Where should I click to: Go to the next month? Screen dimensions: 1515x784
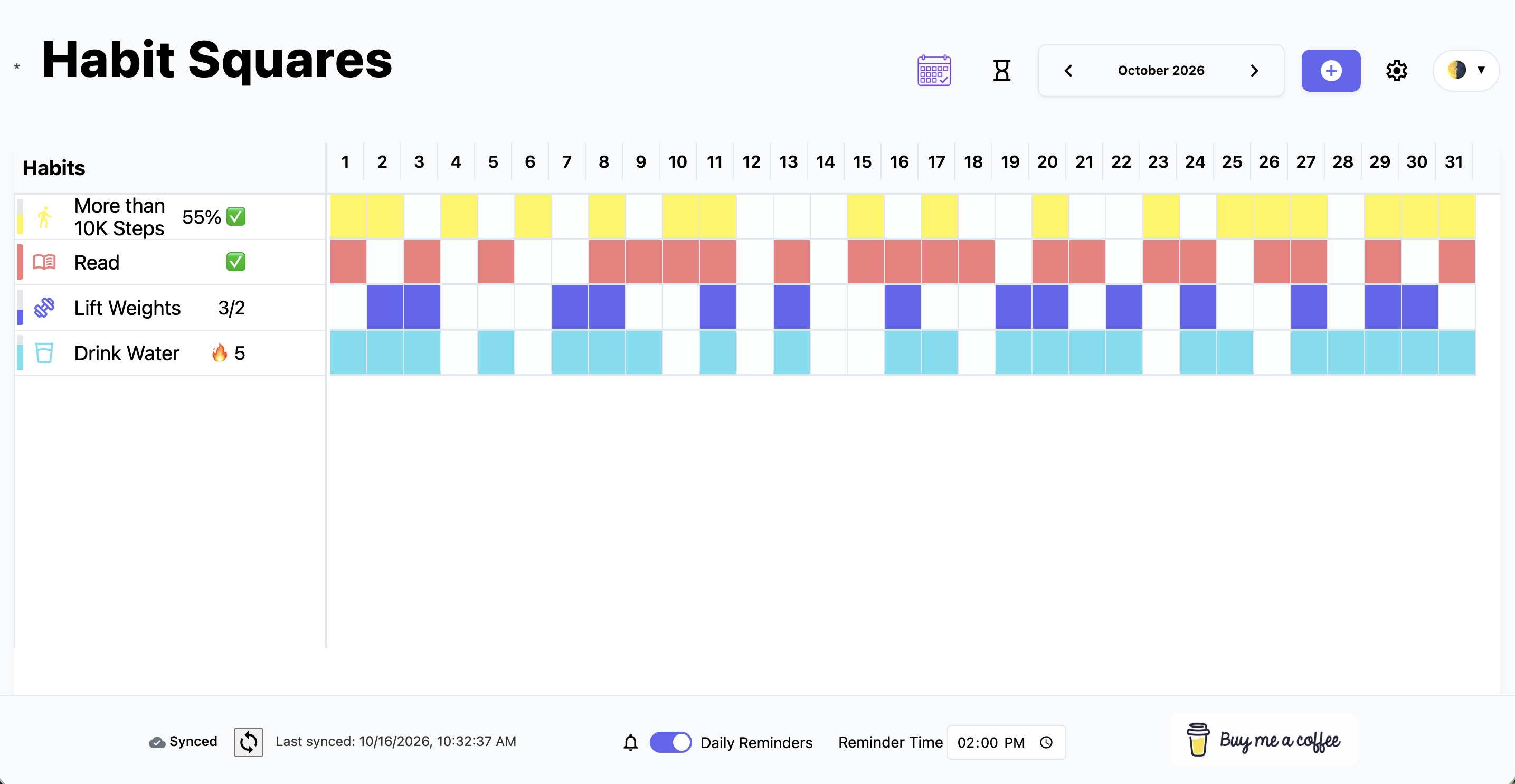tap(1254, 71)
